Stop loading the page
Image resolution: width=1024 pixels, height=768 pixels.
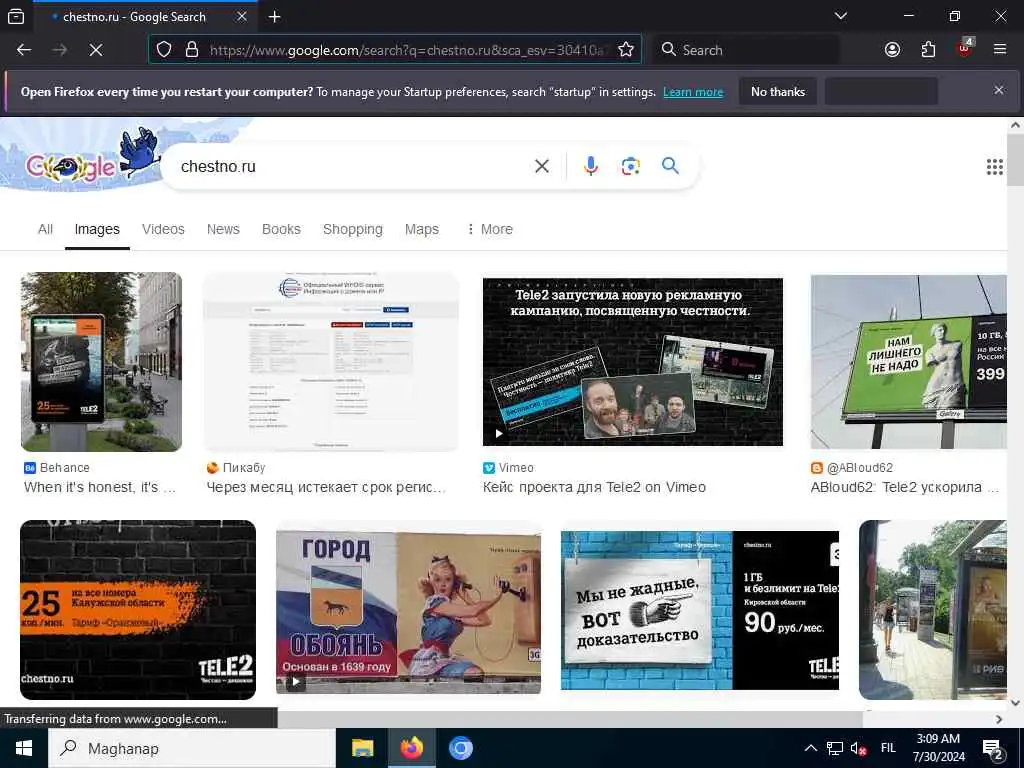[95, 50]
